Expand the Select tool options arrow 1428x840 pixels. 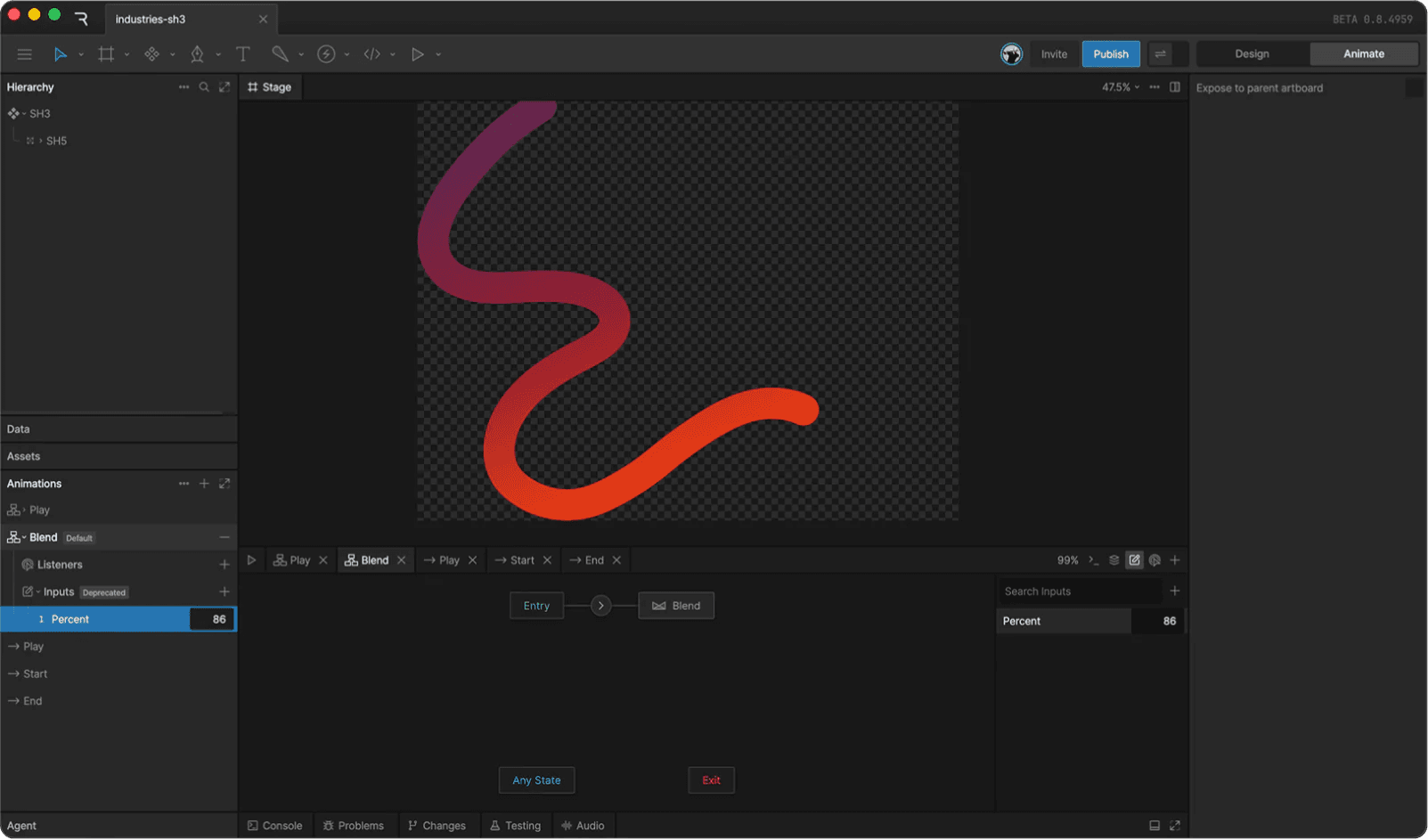point(81,54)
